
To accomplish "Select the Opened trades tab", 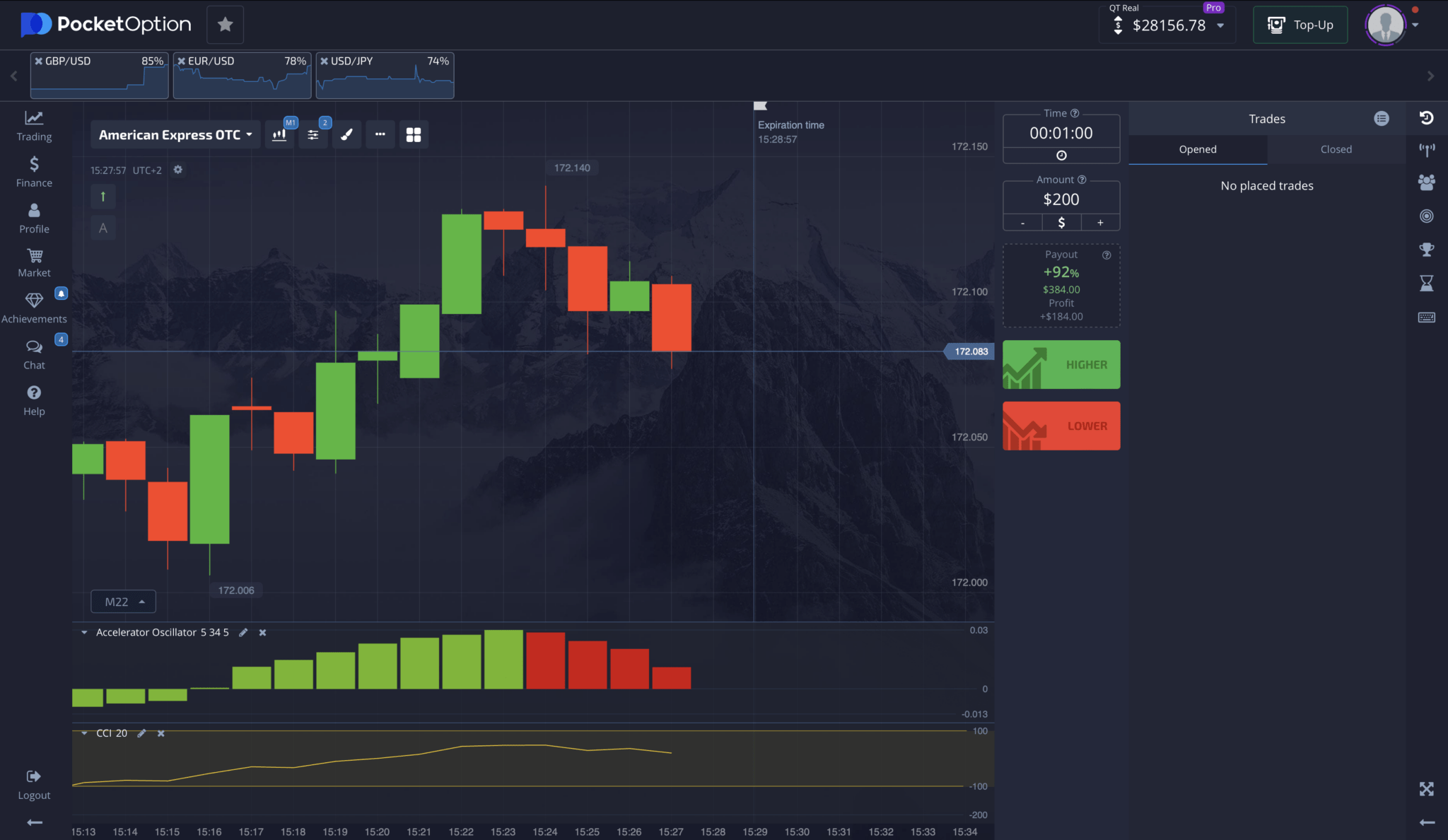I will click(x=1197, y=149).
